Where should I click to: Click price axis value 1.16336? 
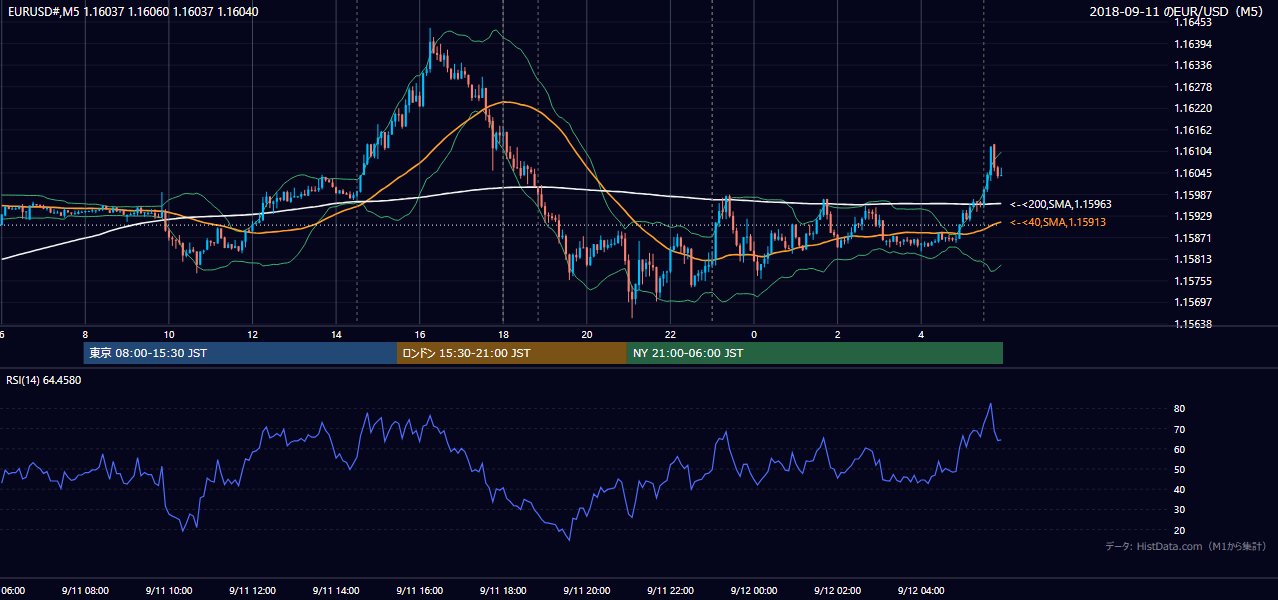click(1192, 65)
